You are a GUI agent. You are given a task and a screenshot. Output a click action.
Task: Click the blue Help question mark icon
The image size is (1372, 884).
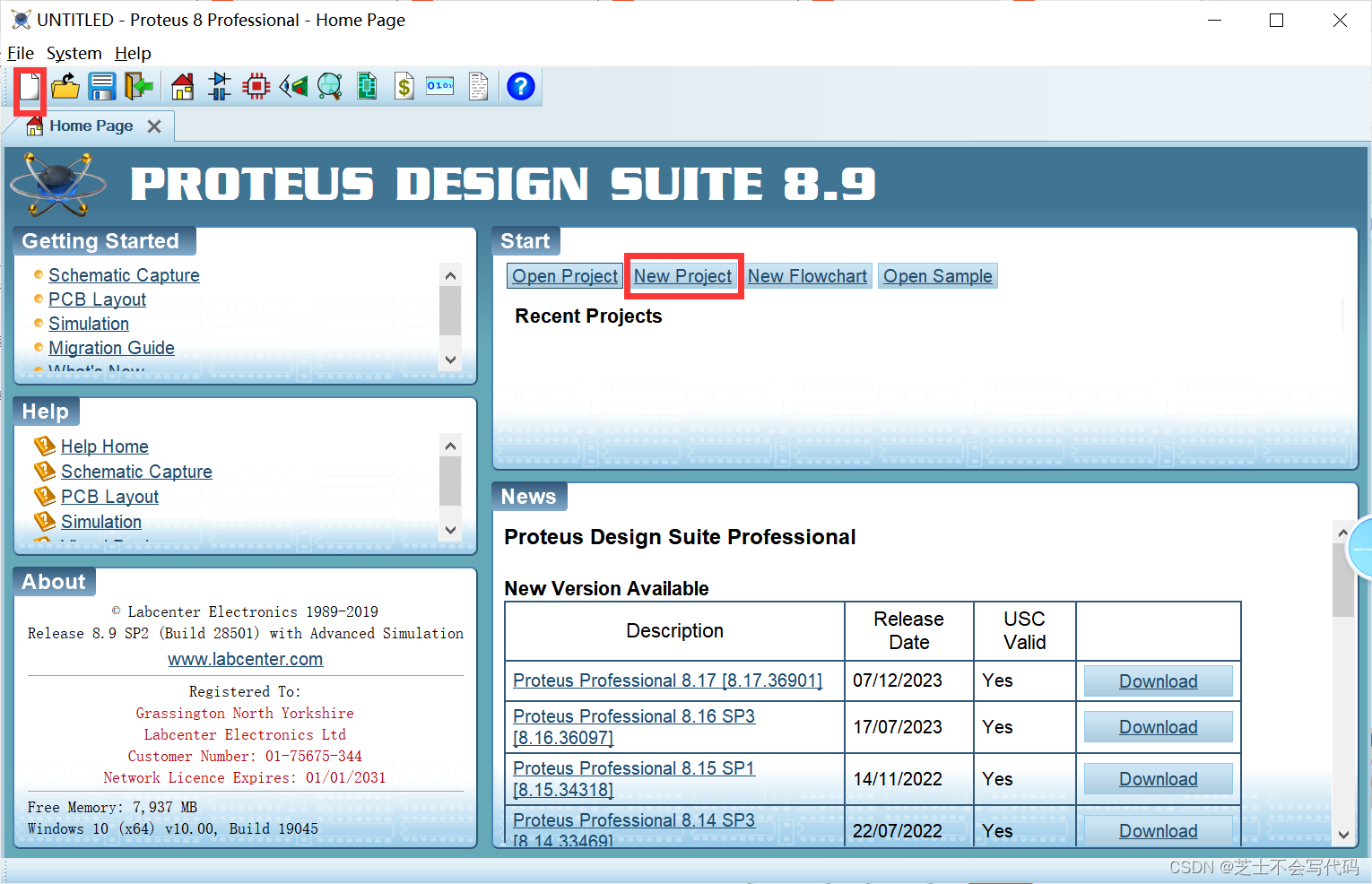521,87
